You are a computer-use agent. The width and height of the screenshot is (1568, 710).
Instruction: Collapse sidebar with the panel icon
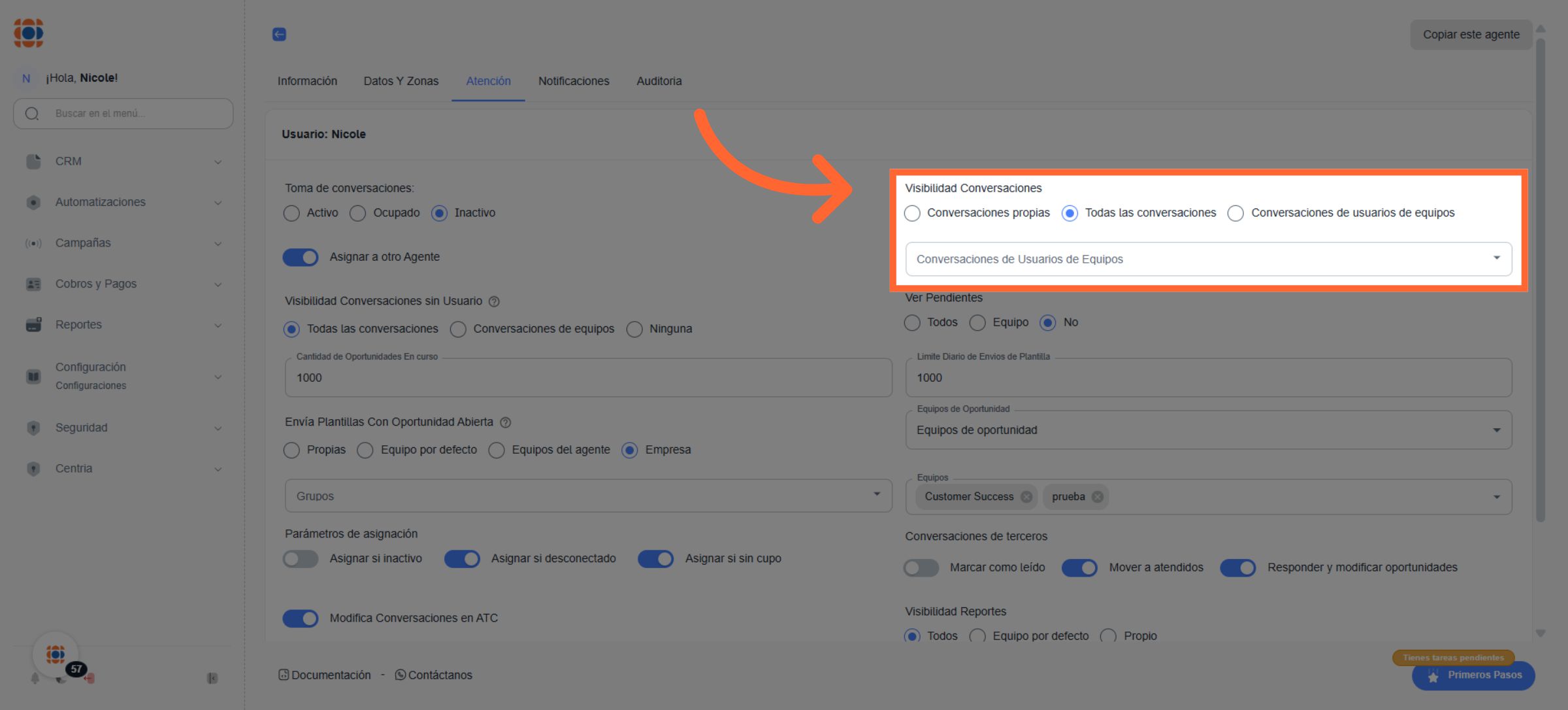212,679
